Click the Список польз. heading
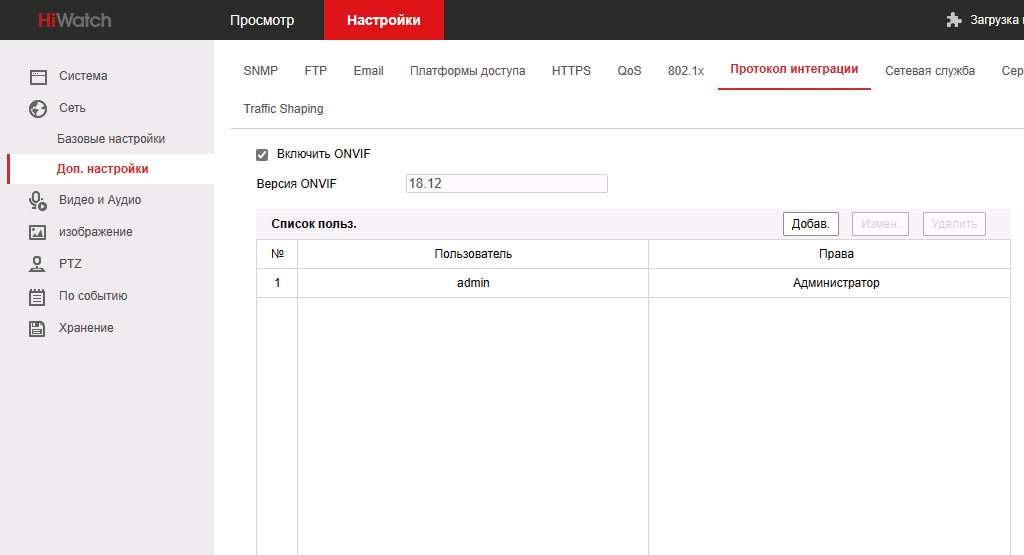This screenshot has width=1024, height=555. click(314, 224)
